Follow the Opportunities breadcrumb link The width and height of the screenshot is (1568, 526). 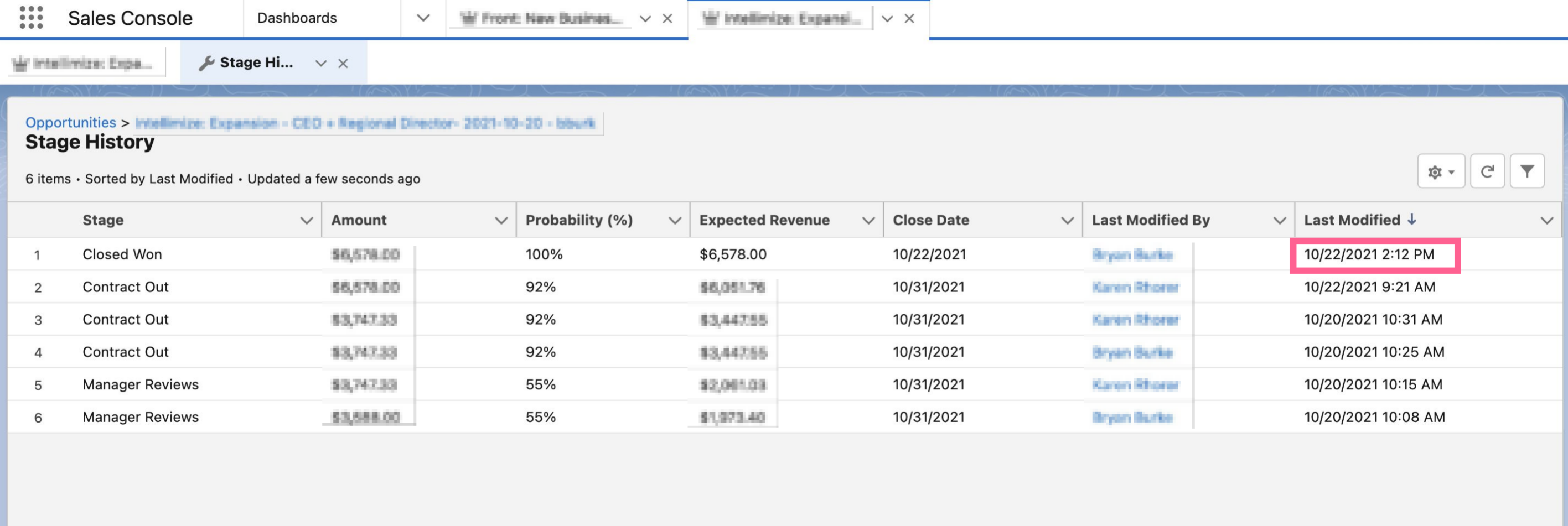(x=71, y=122)
